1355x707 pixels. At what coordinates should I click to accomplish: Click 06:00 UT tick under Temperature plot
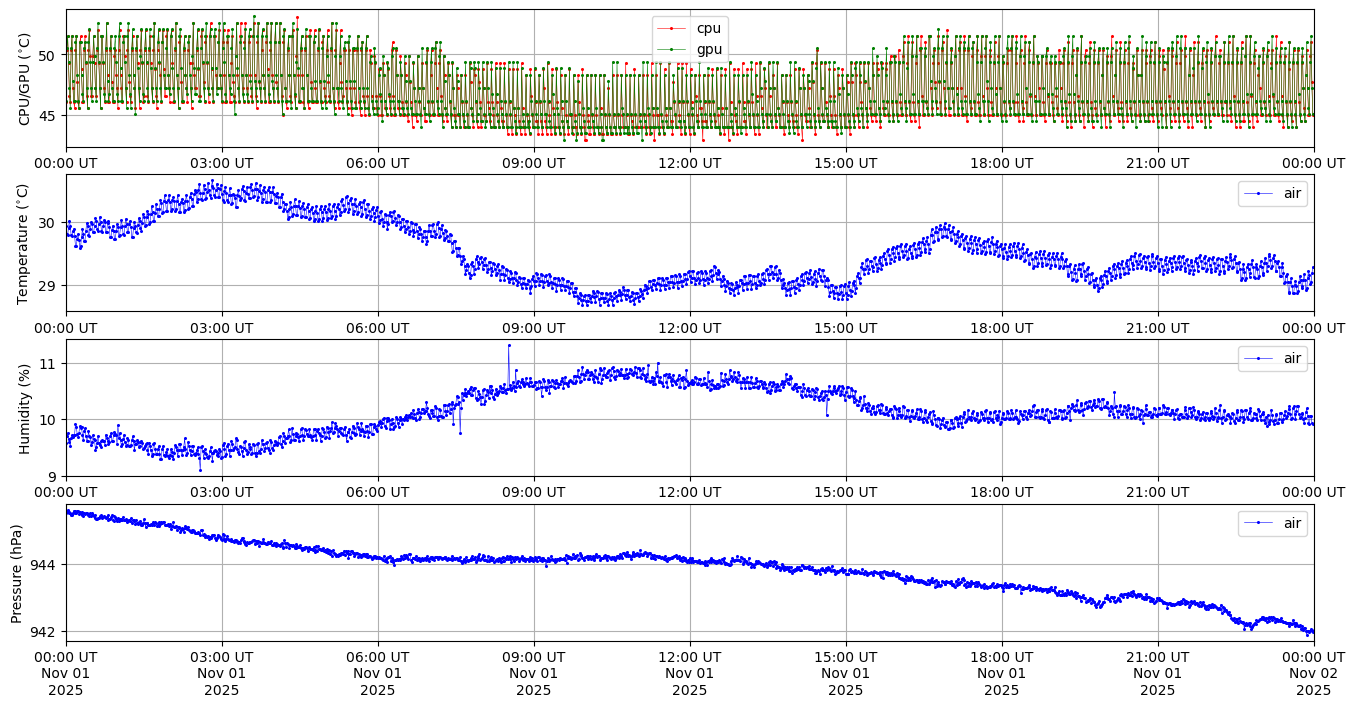click(x=377, y=328)
